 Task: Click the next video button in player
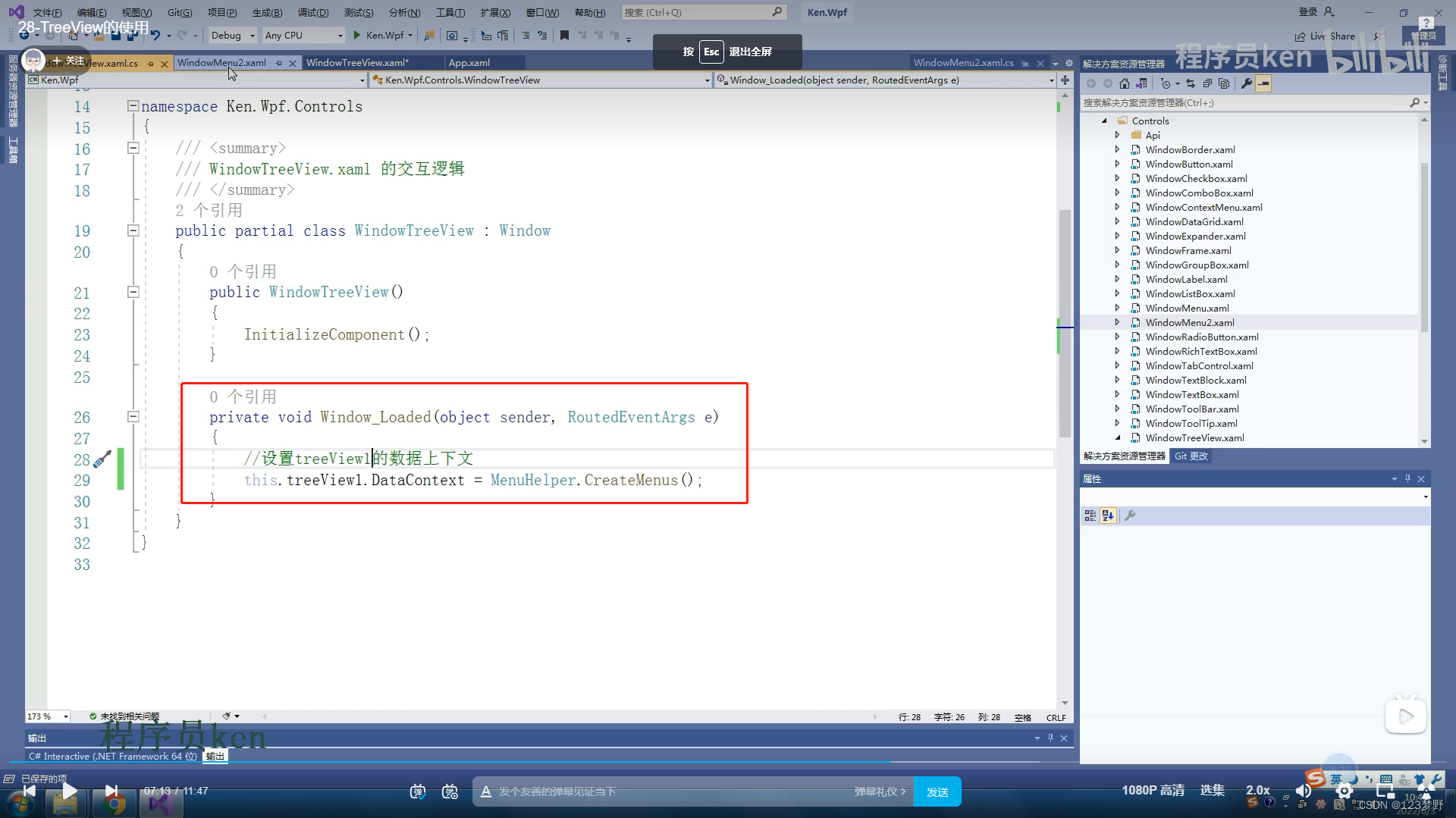point(111,791)
